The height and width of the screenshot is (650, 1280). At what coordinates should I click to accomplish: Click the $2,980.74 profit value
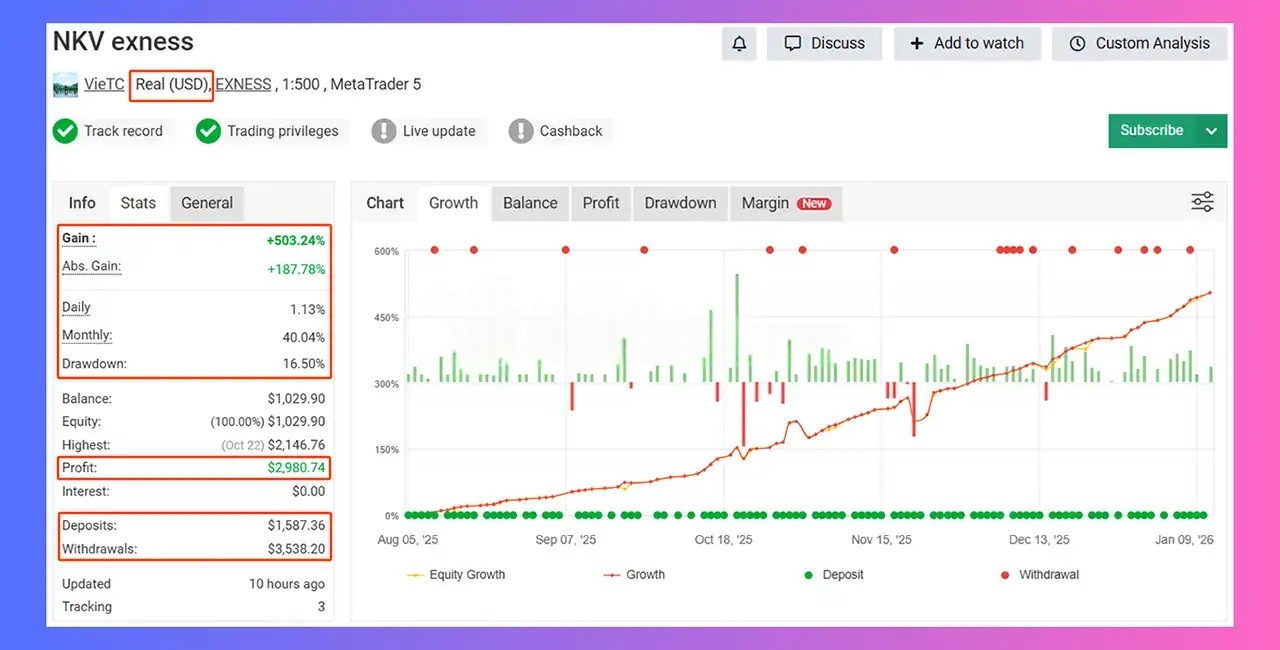296,467
